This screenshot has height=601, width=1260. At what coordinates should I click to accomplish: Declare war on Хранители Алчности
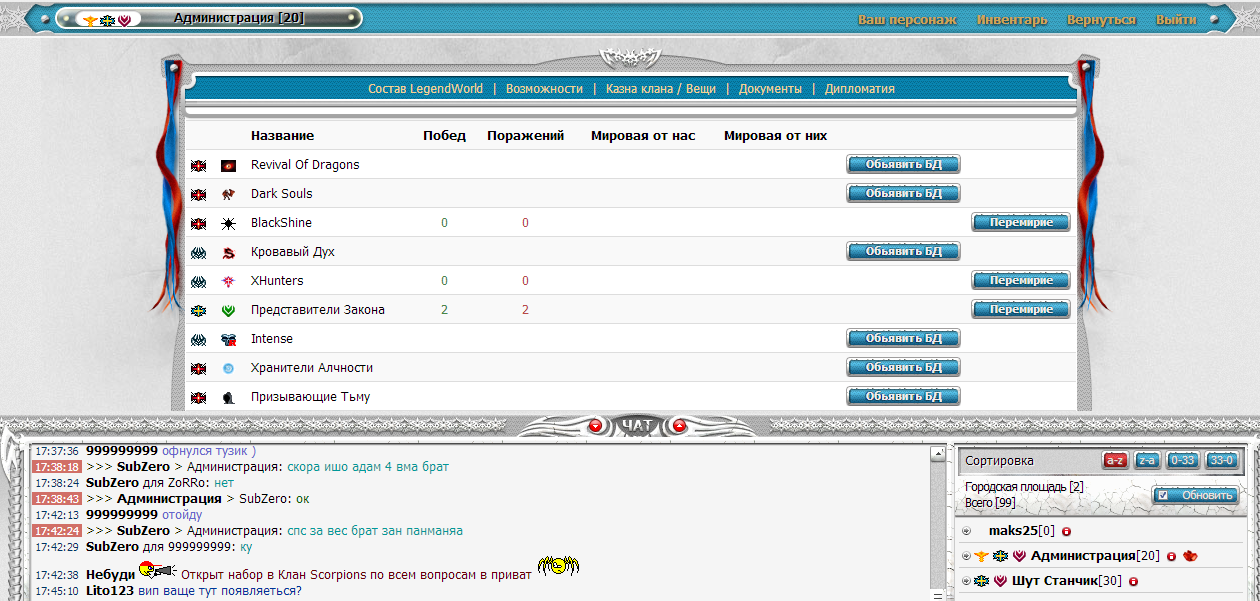click(904, 368)
